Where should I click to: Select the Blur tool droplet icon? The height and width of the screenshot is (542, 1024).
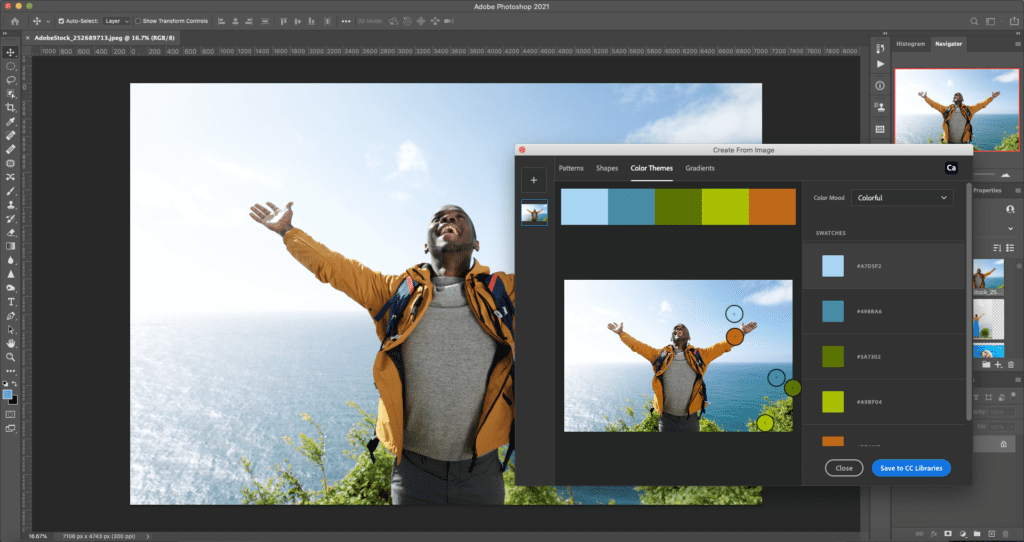pos(10,260)
